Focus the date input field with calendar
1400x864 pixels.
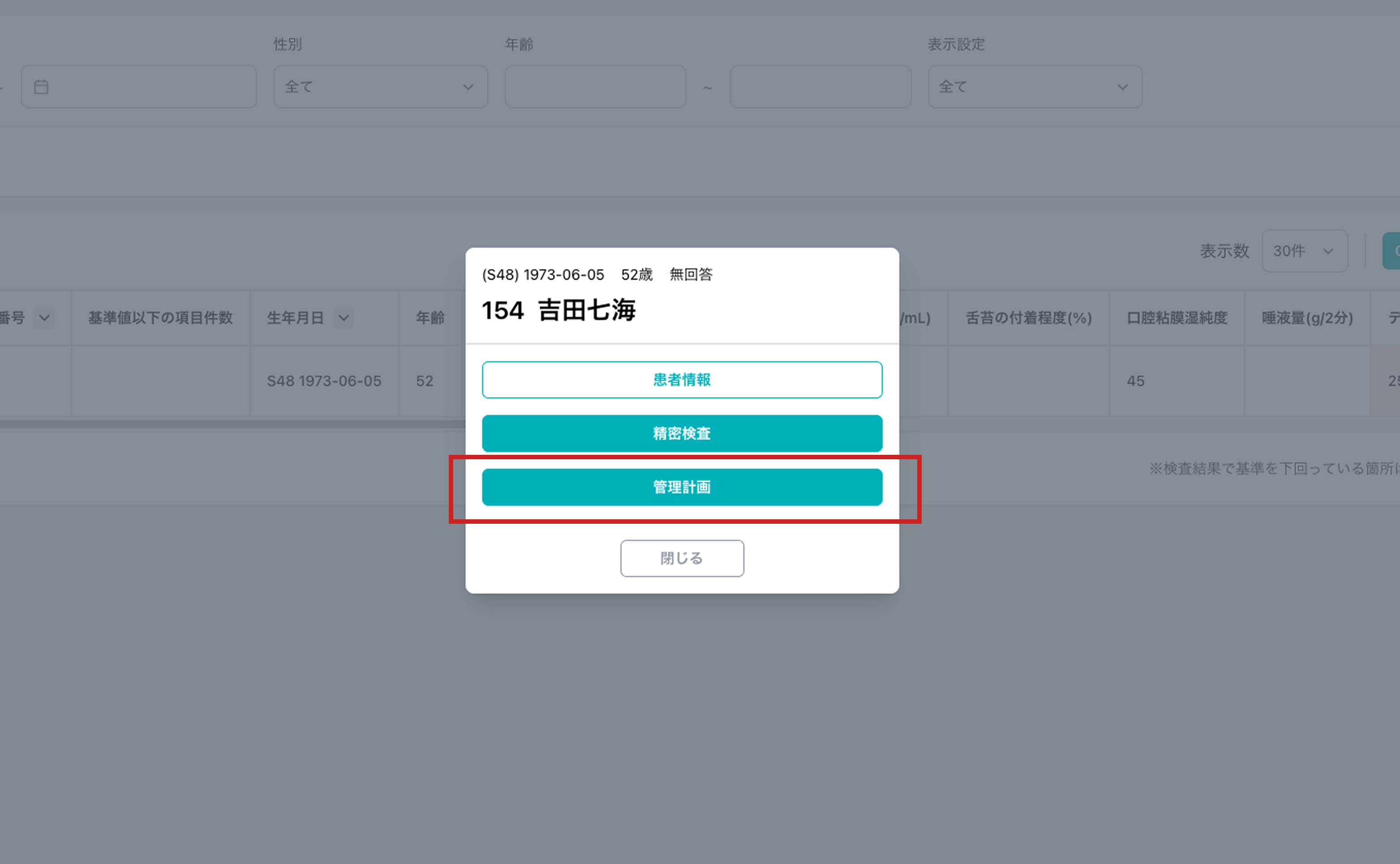click(138, 87)
